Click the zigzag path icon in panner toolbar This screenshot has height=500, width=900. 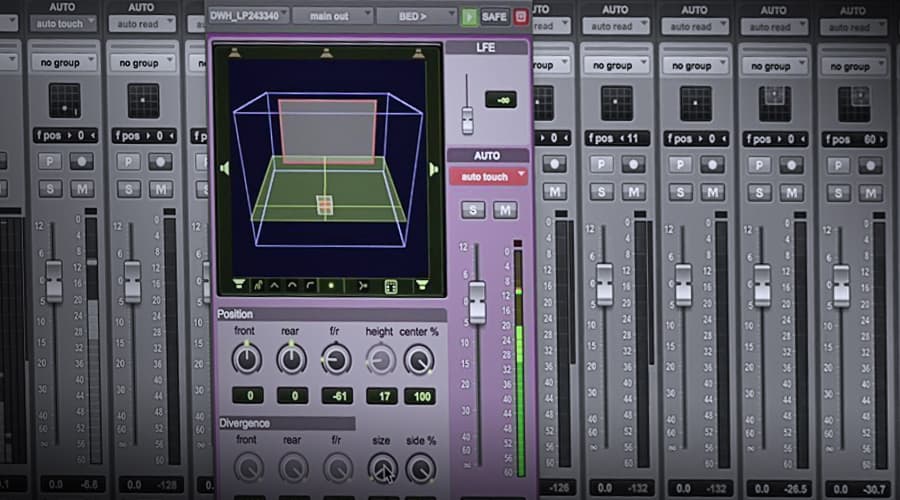click(258, 285)
